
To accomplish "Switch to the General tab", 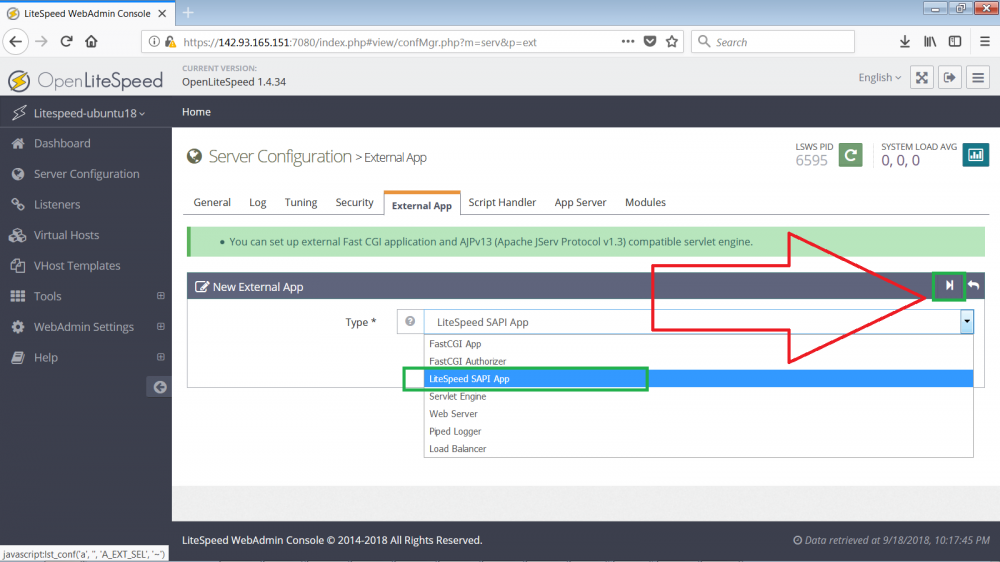I will [212, 202].
